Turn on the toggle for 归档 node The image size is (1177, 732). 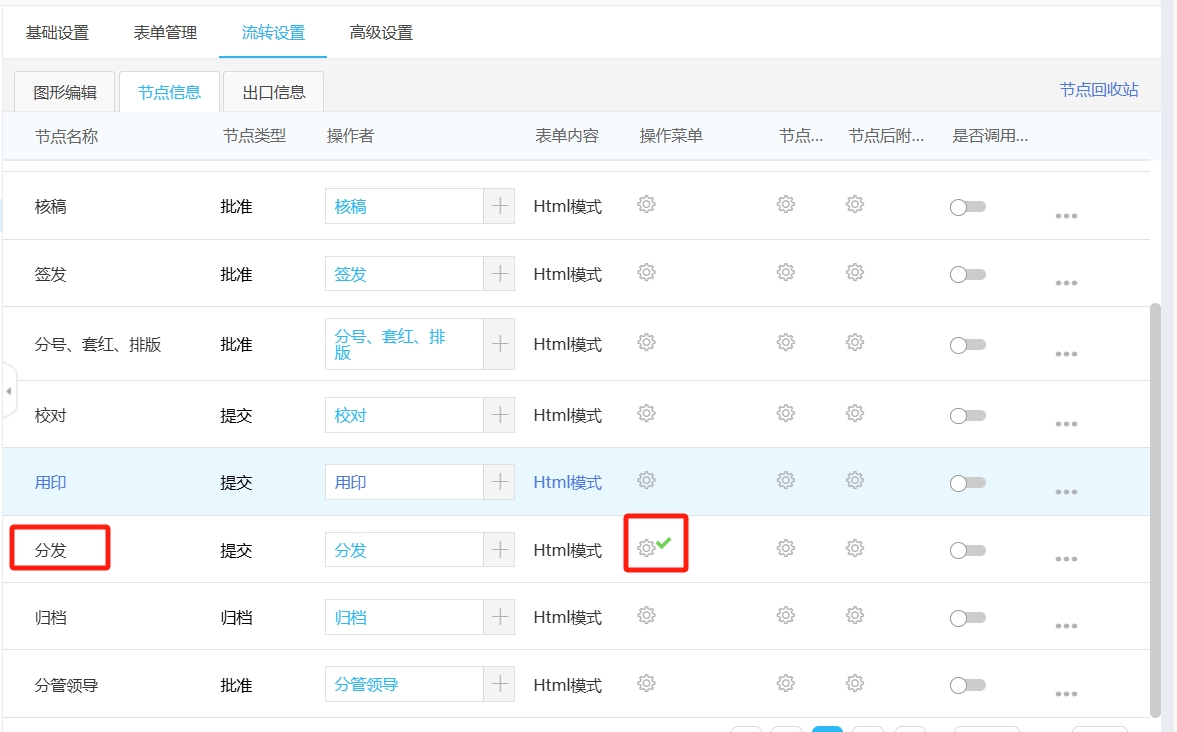coord(967,619)
